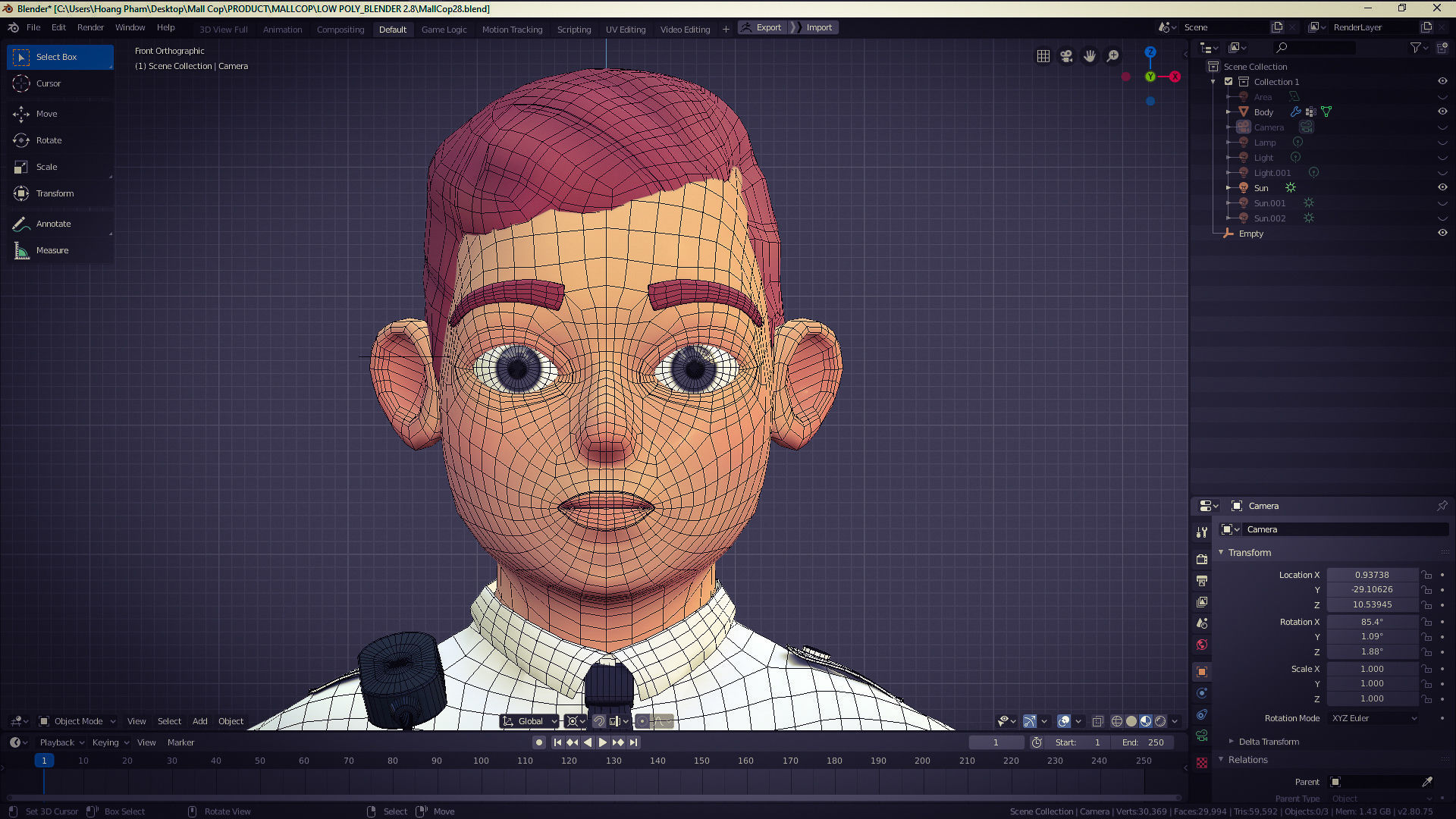
Task: Select the Cursor tool
Action: 48,83
